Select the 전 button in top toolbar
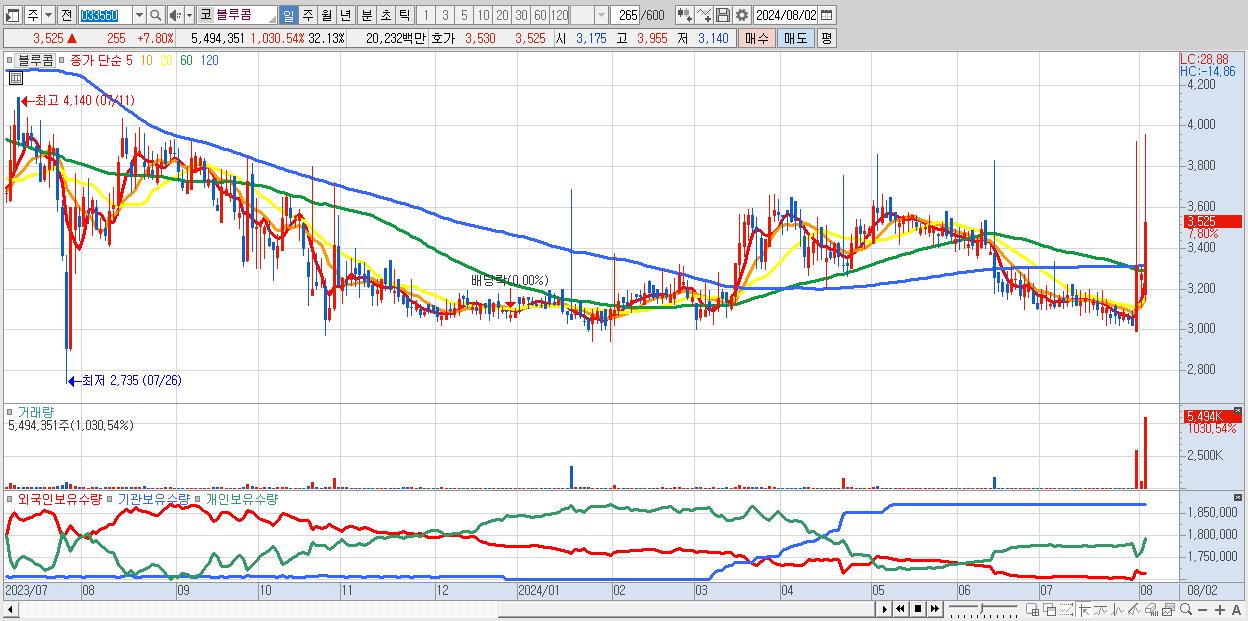1248x621 pixels. click(66, 15)
